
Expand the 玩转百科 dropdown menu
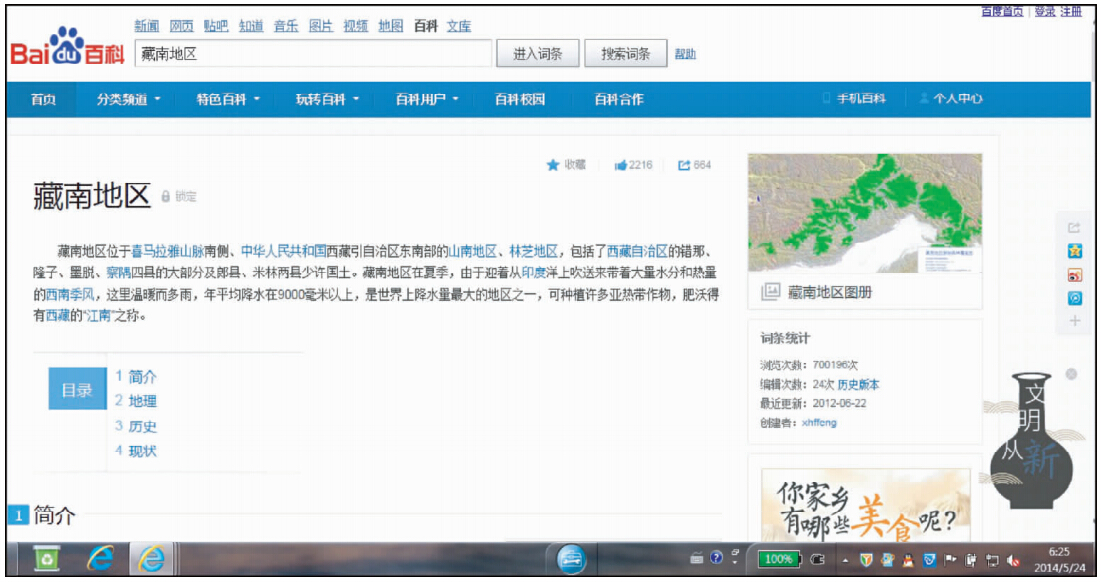[x=327, y=99]
